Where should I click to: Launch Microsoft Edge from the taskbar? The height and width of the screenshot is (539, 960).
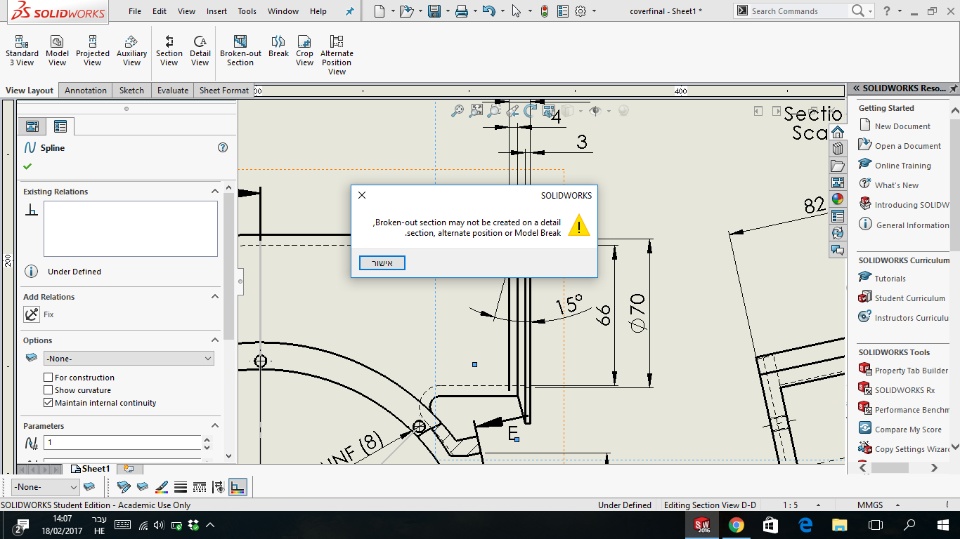805,525
